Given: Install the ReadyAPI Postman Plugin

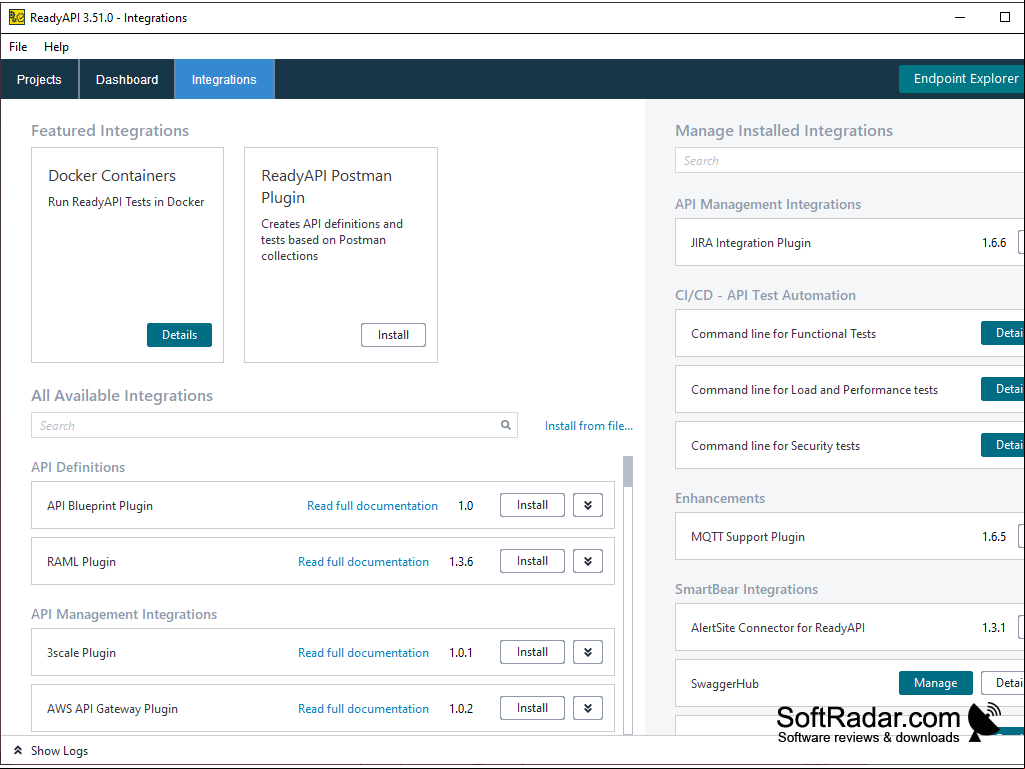Looking at the screenshot, I should [x=394, y=335].
